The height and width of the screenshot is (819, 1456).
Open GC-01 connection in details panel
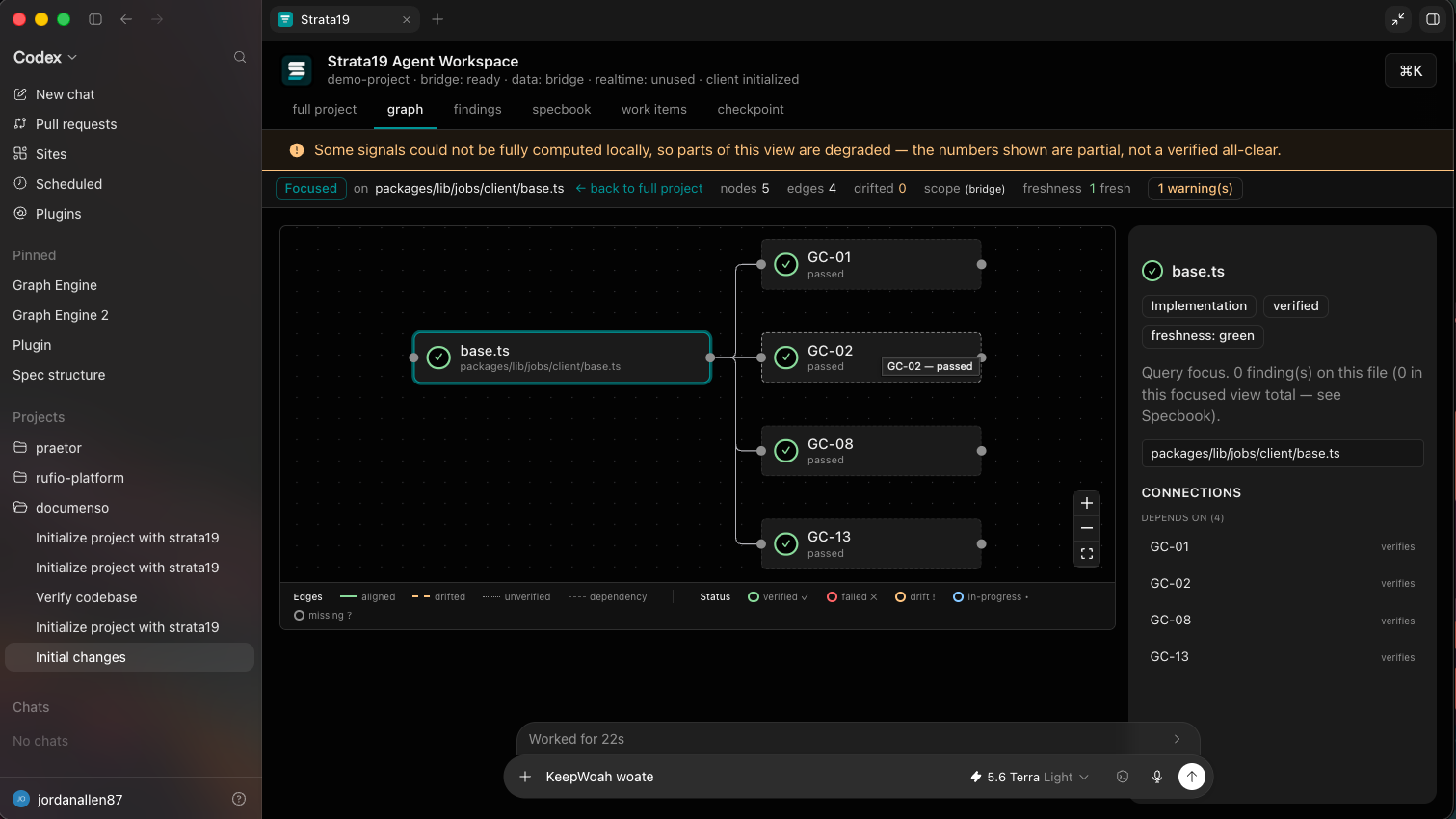point(1282,547)
